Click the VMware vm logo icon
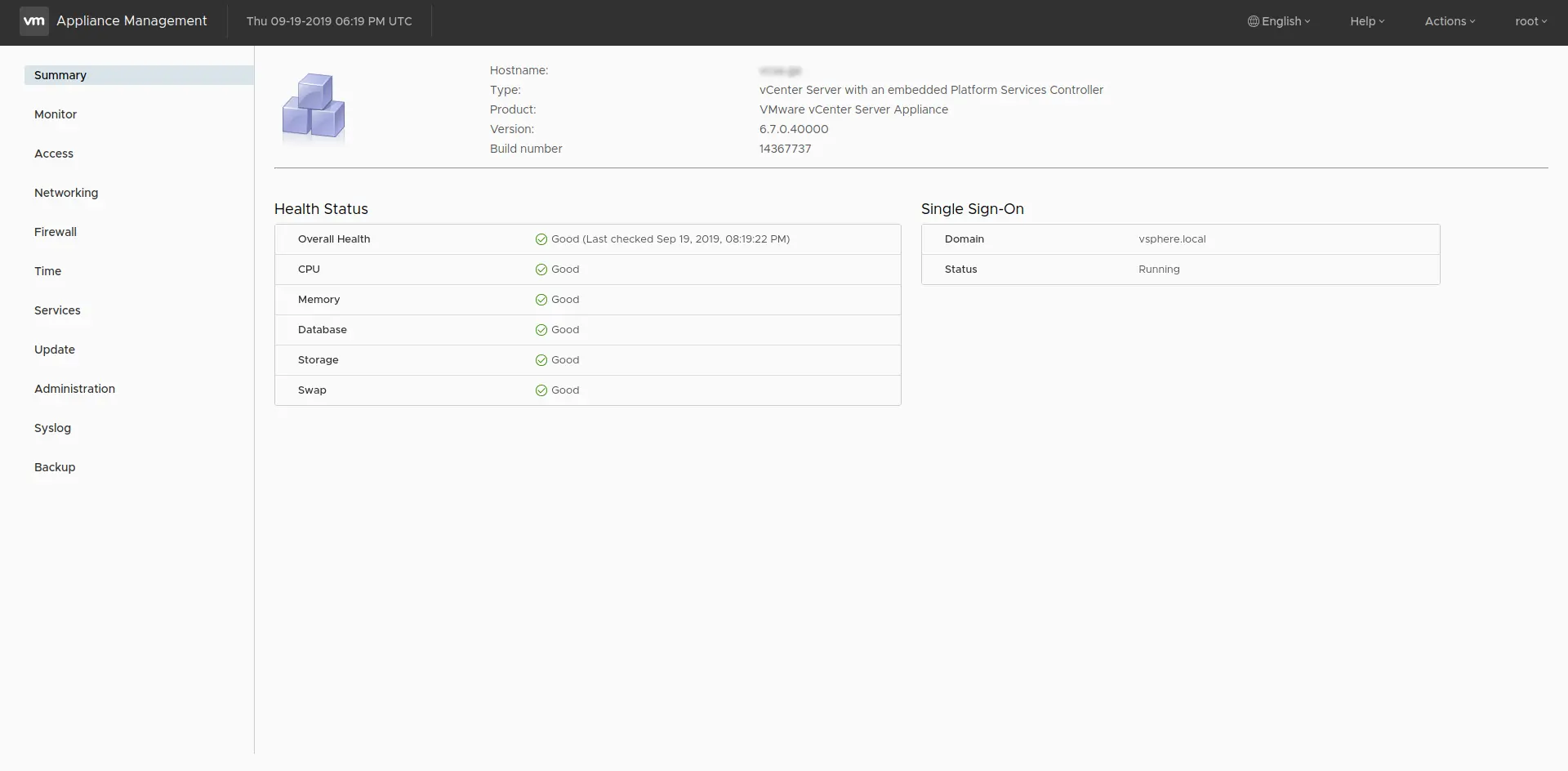The width and height of the screenshot is (1568, 771). click(x=34, y=21)
